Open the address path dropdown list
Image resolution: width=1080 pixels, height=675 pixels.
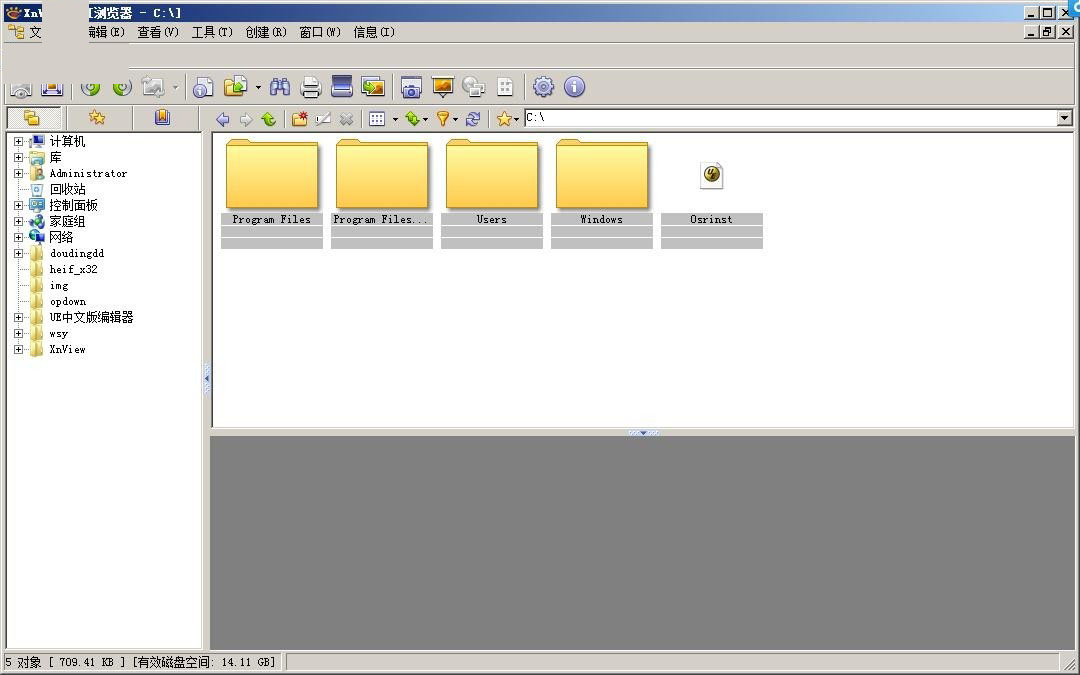(x=1064, y=118)
